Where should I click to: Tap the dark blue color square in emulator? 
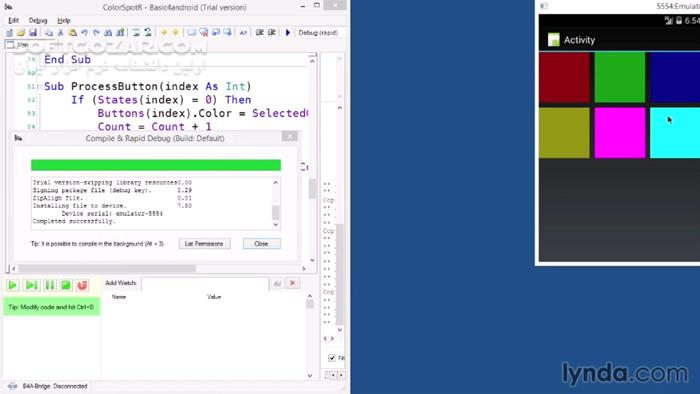pos(675,78)
